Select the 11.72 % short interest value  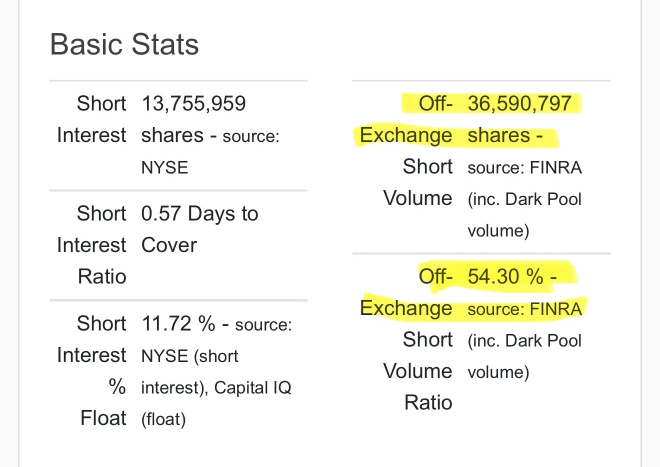178,324
